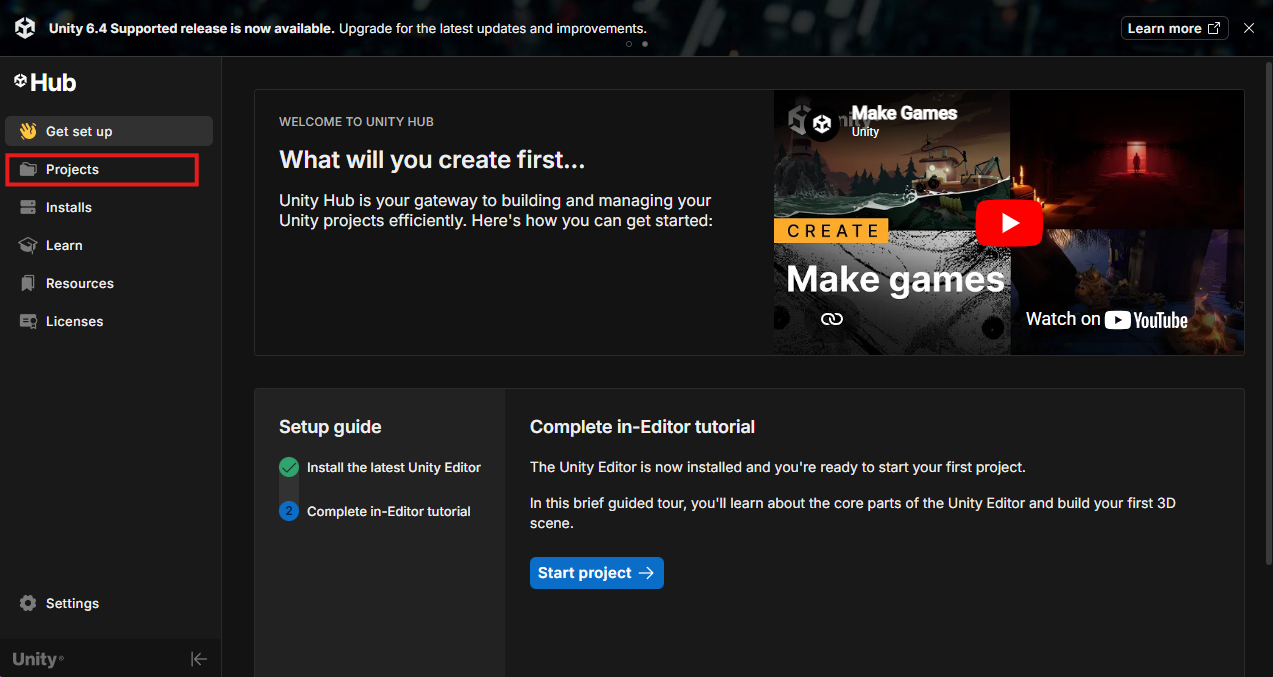Viewport: 1273px width, 677px height.
Task: Click the YouTube play button on video
Action: tap(1009, 223)
